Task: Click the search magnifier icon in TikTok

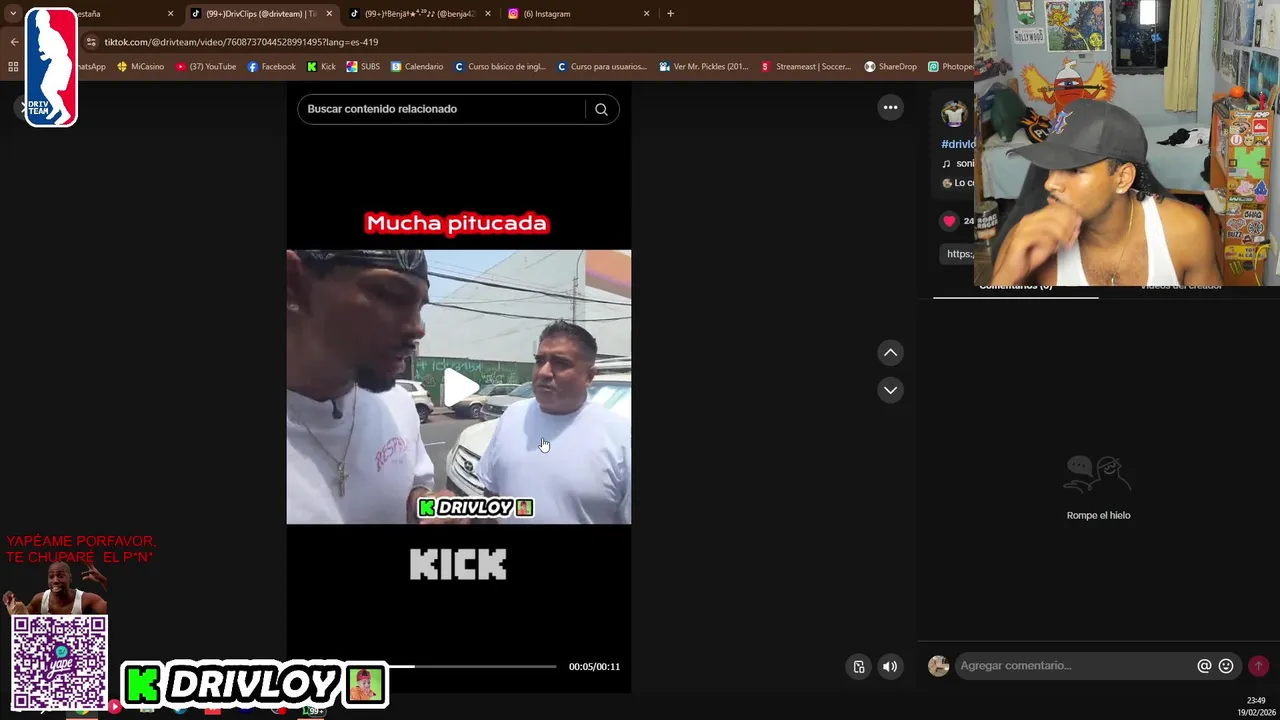Action: click(x=601, y=109)
